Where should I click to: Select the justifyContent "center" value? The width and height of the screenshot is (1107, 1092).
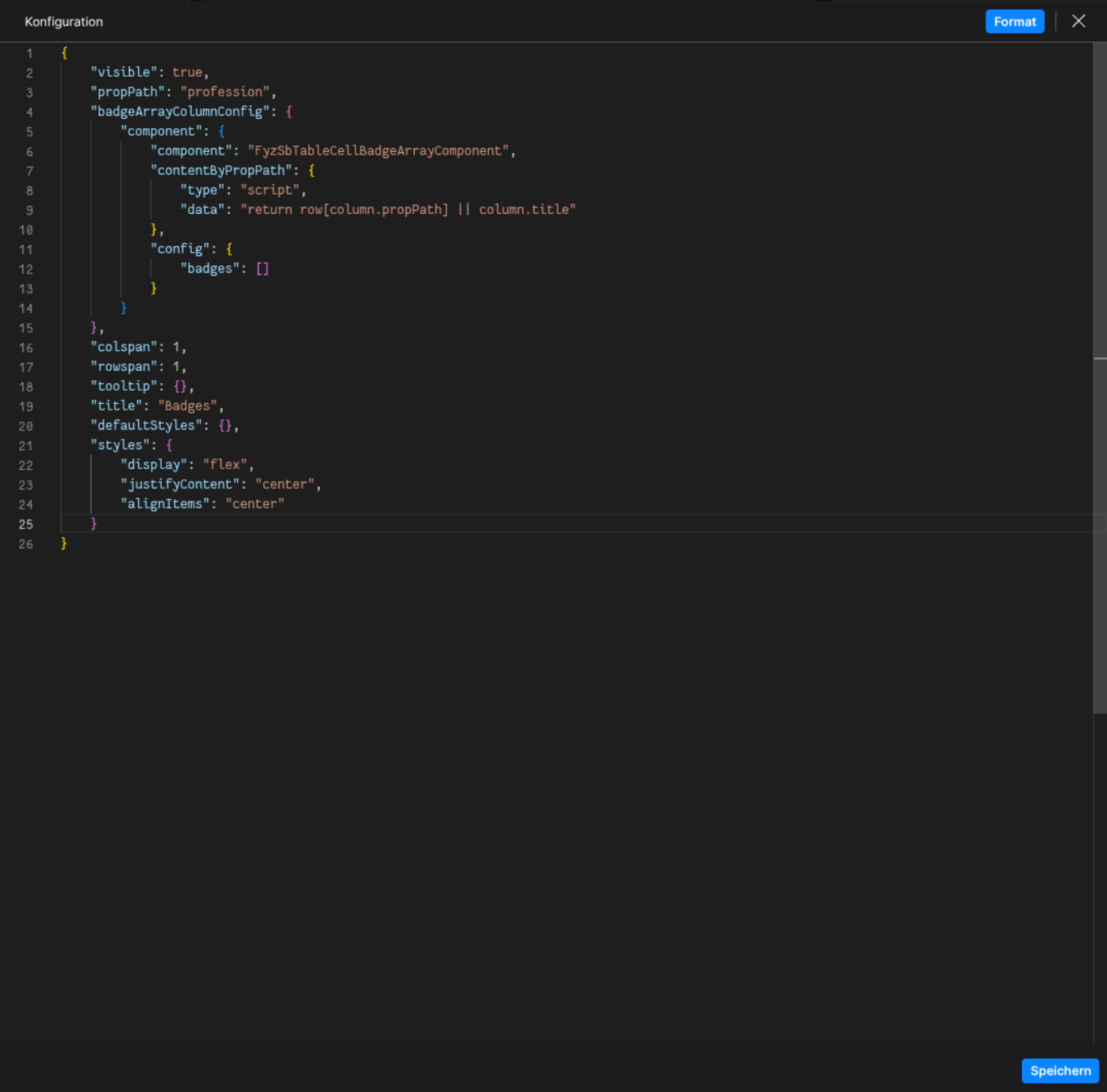285,484
